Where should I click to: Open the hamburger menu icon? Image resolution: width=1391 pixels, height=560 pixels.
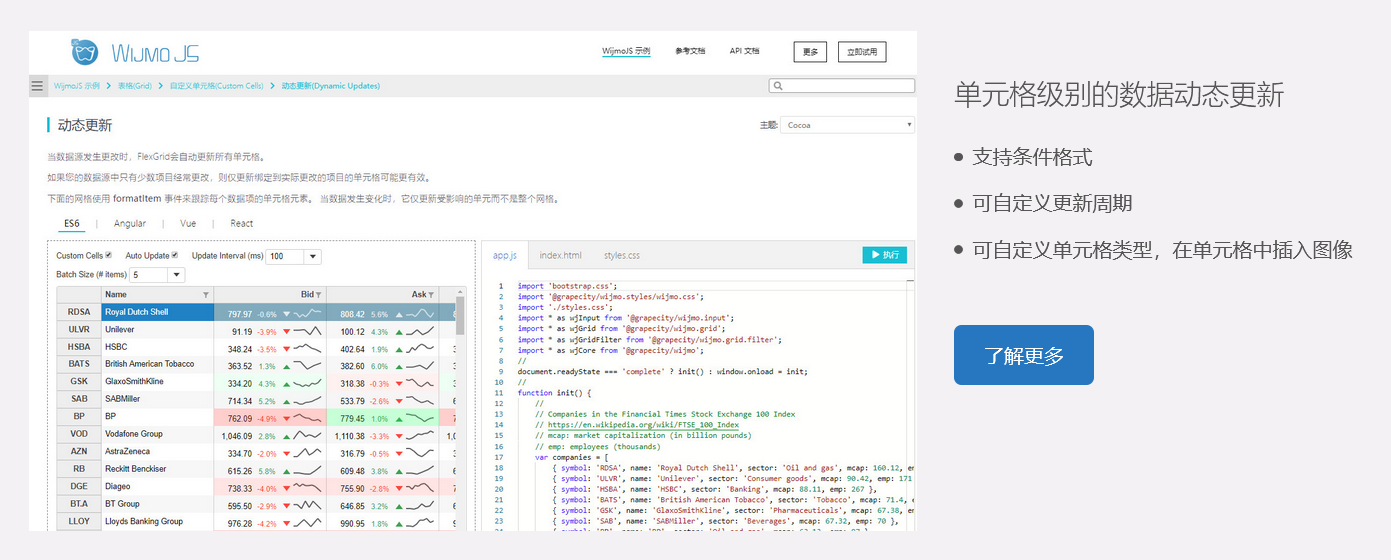coord(38,86)
